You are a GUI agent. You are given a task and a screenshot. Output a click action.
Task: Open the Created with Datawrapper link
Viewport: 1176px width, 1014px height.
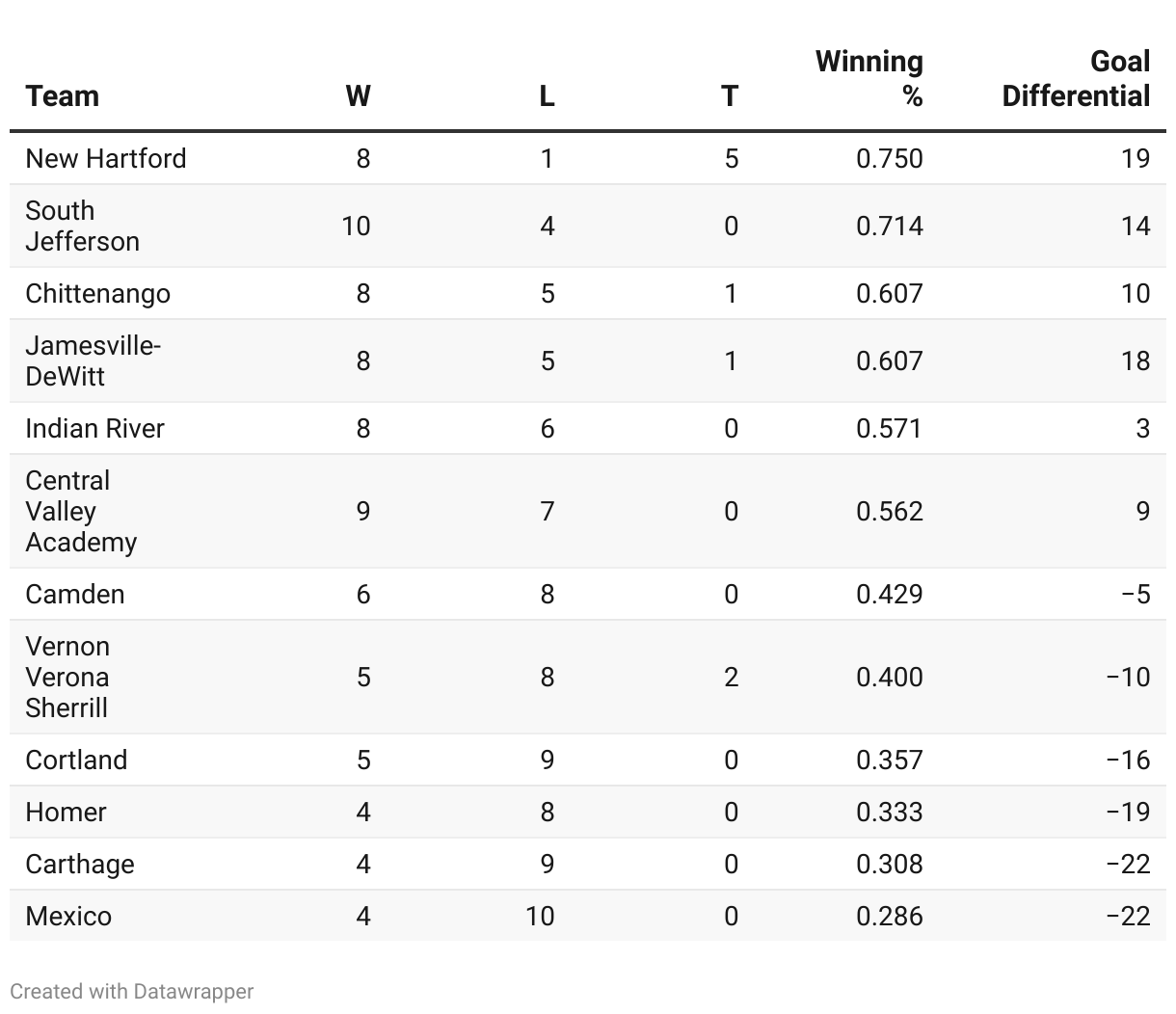132,991
